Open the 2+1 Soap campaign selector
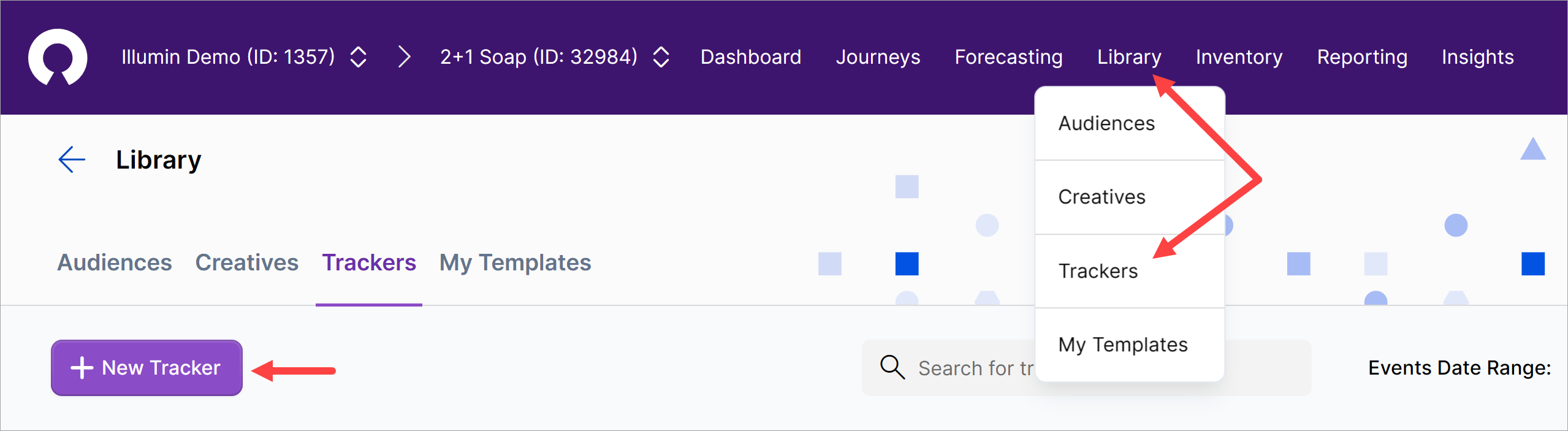 [661, 57]
